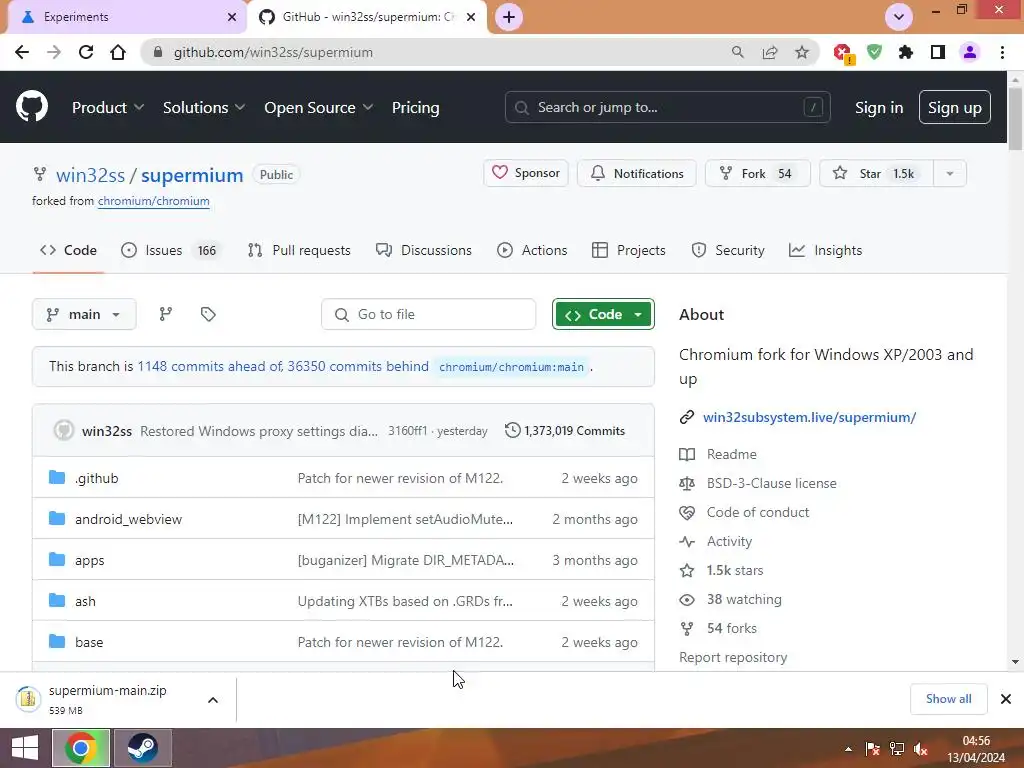Open Steam from the taskbar

(x=142, y=748)
